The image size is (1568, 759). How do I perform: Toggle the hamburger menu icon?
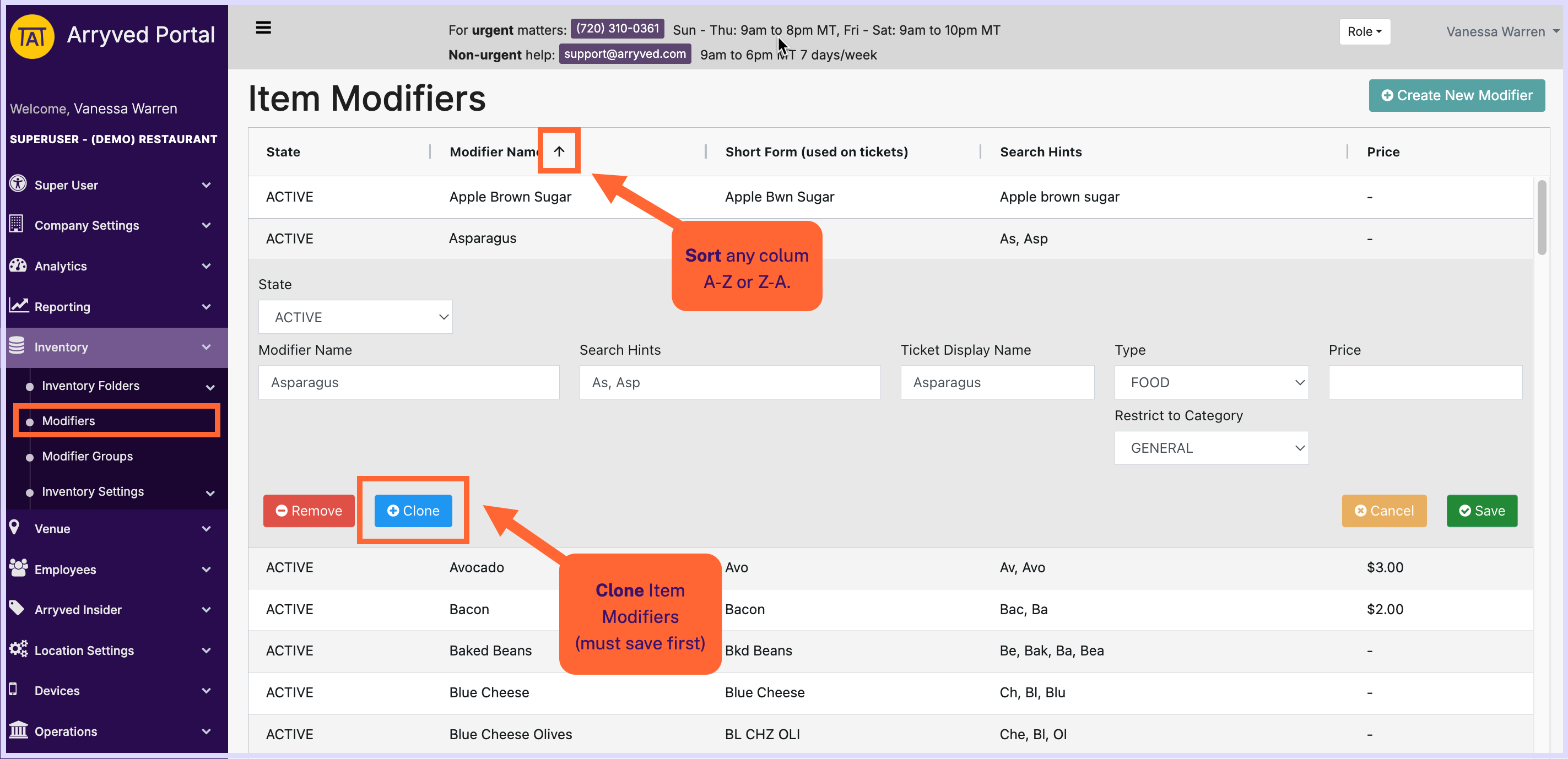[263, 28]
